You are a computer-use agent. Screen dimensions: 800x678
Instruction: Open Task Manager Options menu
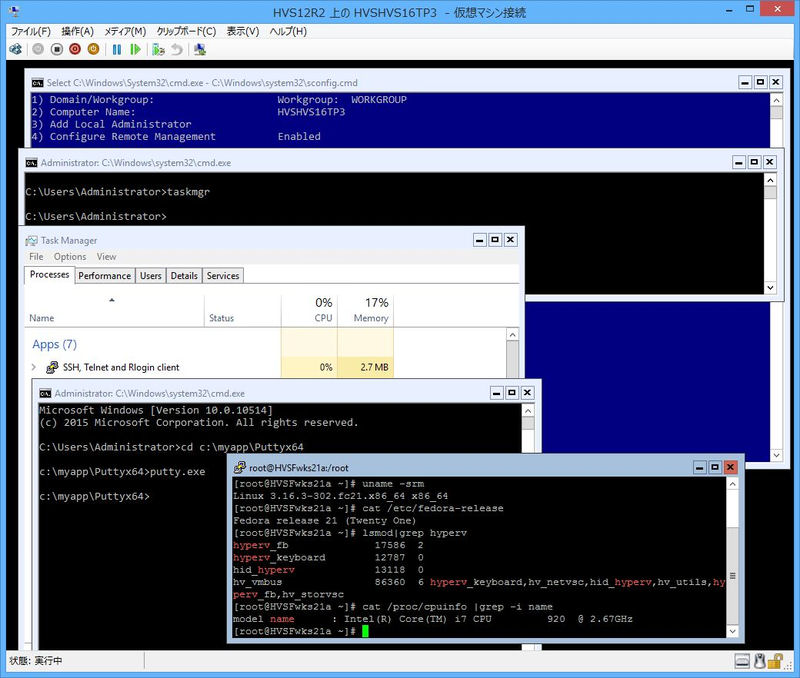70,257
